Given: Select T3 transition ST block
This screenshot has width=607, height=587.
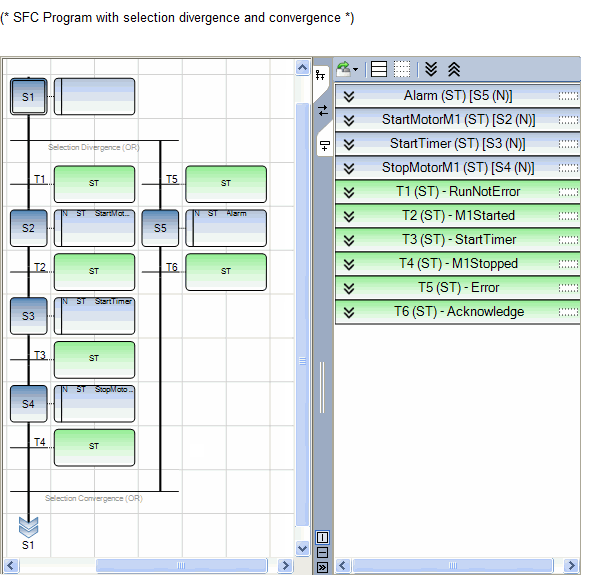Looking at the screenshot, I should point(94,360).
